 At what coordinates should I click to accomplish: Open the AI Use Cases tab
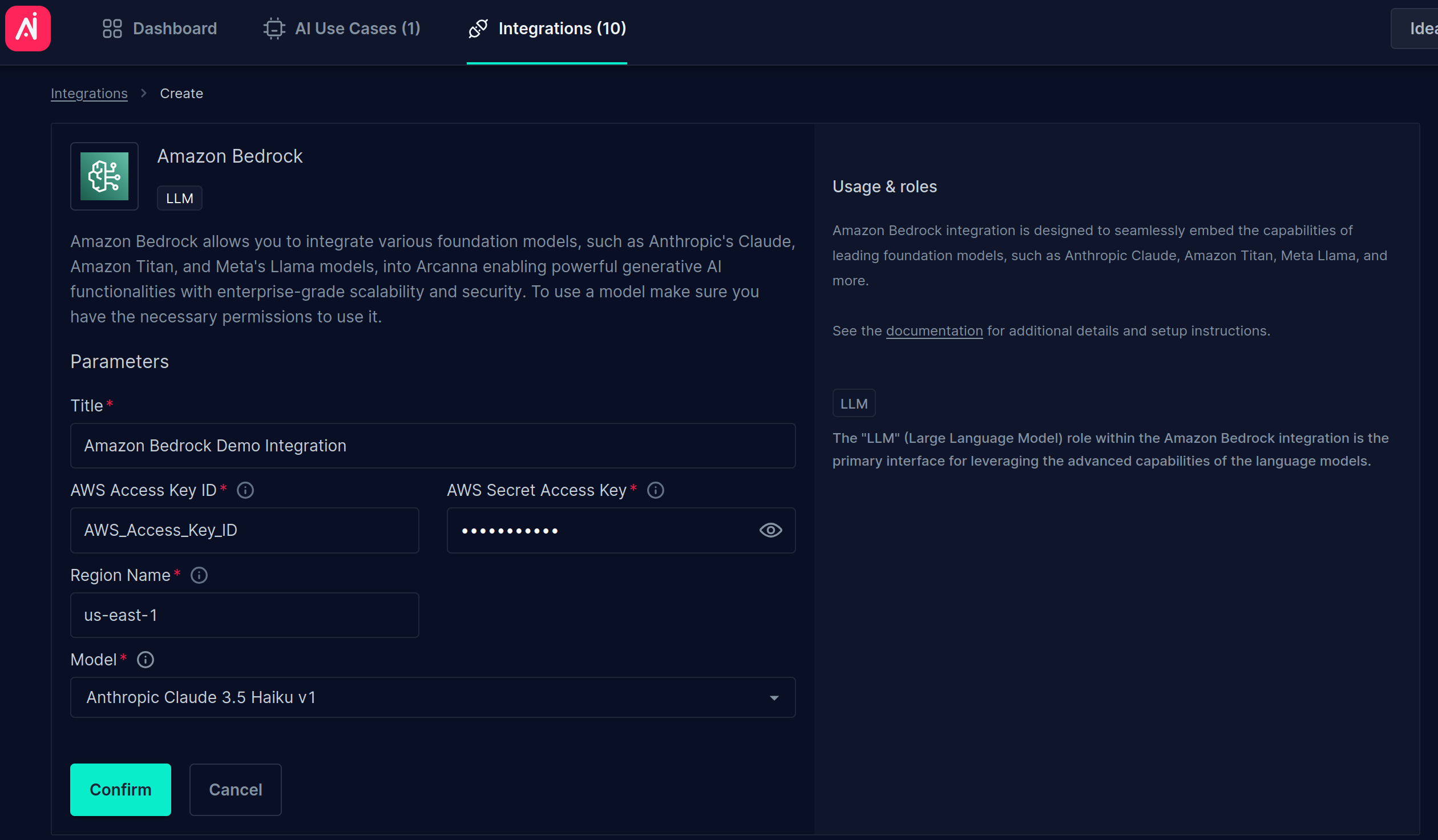(x=342, y=29)
